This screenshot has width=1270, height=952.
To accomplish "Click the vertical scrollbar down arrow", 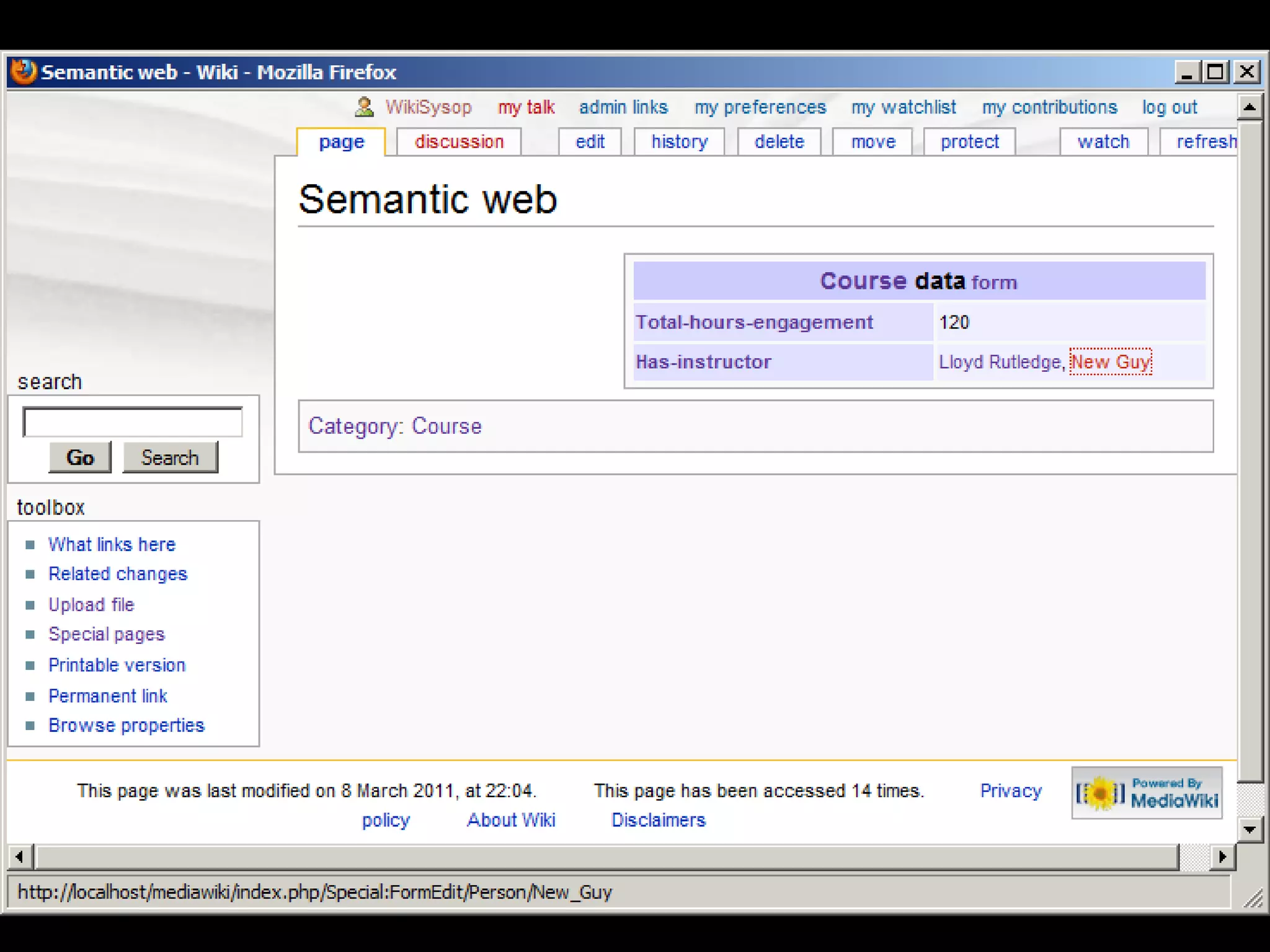I will click(1250, 829).
